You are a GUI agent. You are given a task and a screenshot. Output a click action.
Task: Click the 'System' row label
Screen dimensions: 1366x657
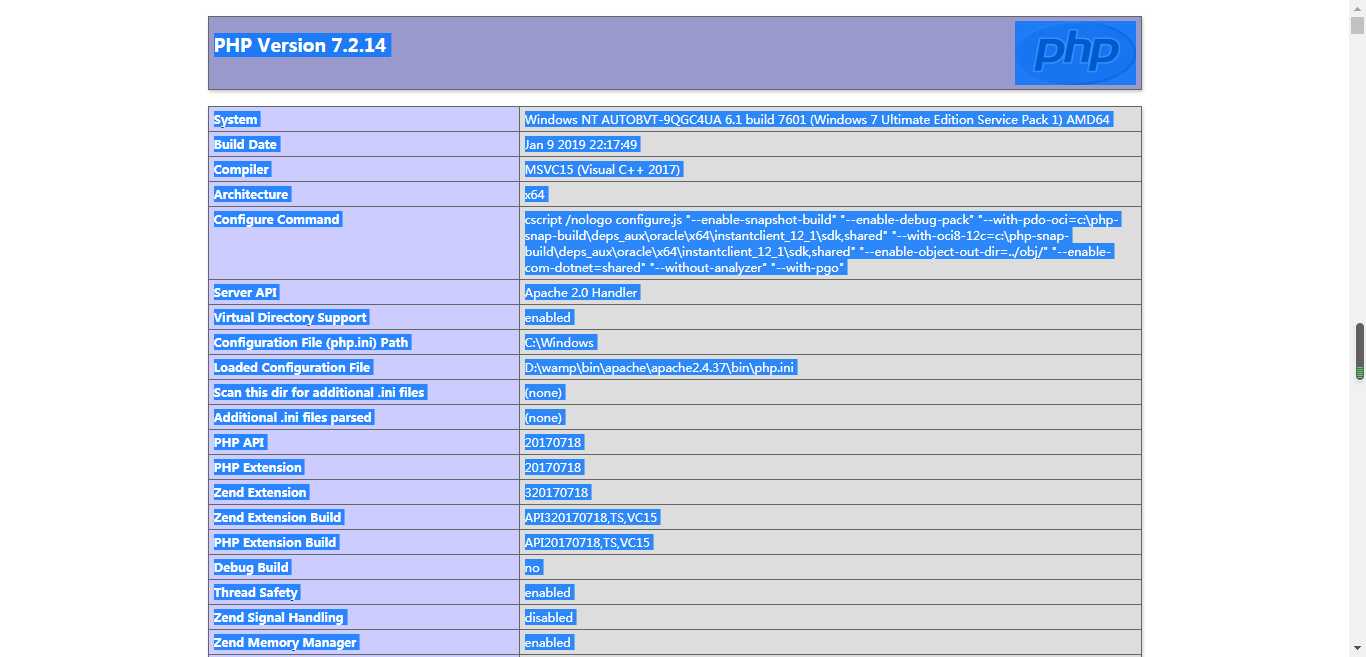click(236, 119)
